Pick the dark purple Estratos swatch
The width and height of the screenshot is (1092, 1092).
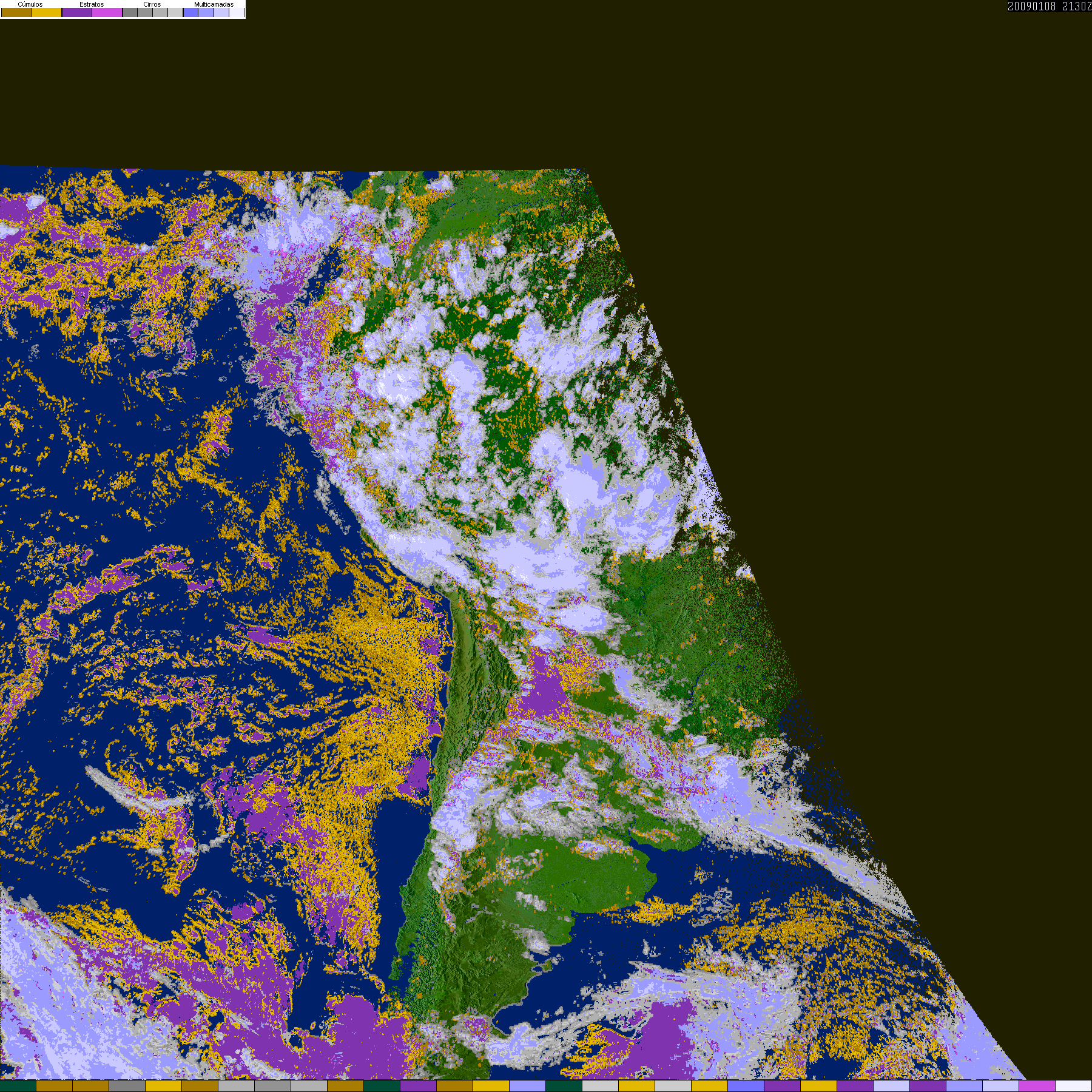point(77,12)
